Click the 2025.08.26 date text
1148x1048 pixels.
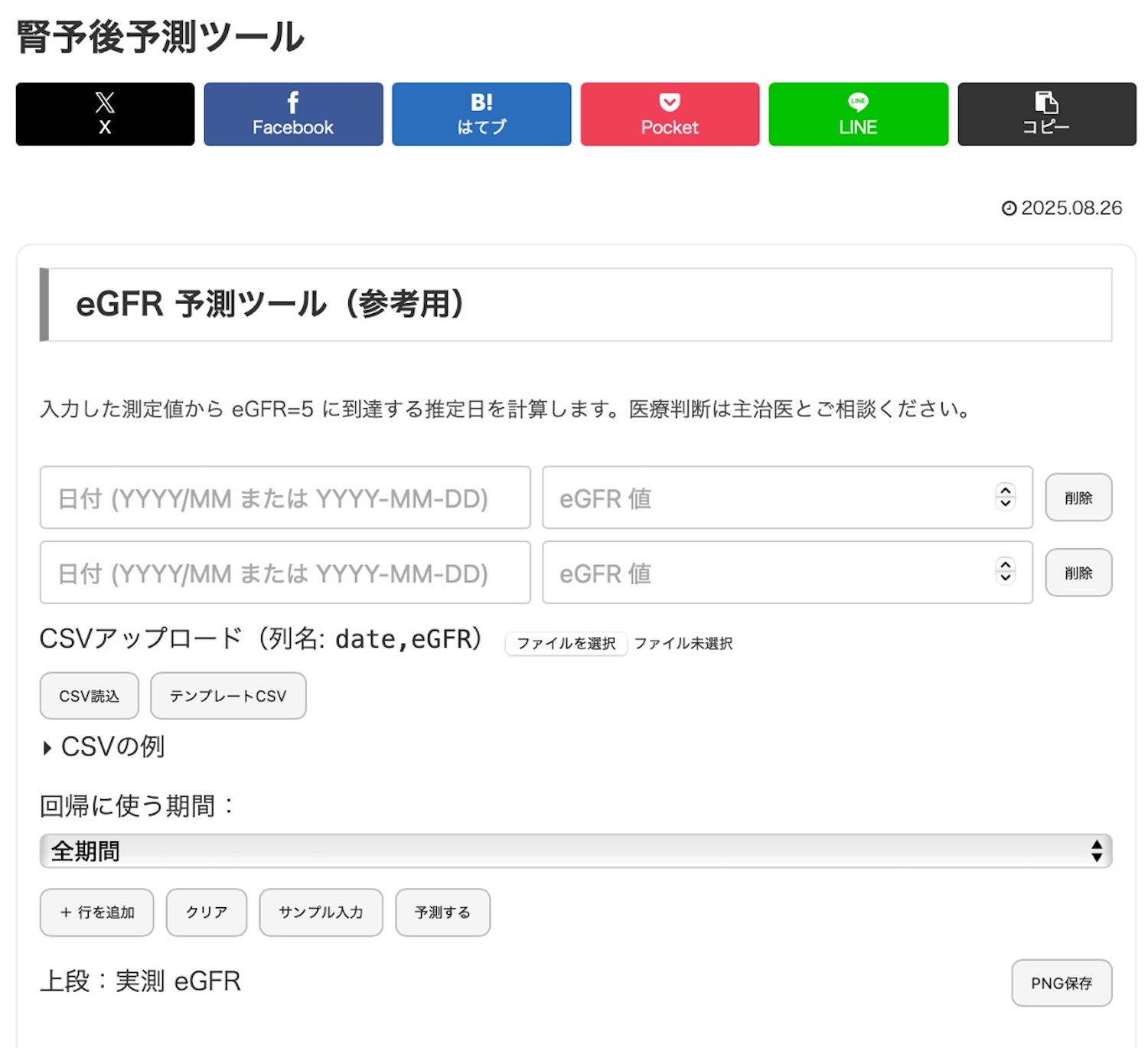point(1071,208)
